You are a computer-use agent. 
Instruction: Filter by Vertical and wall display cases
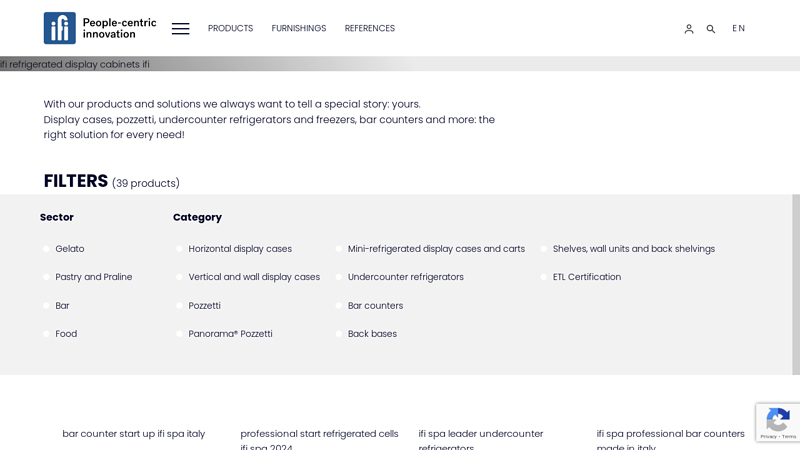248,277
